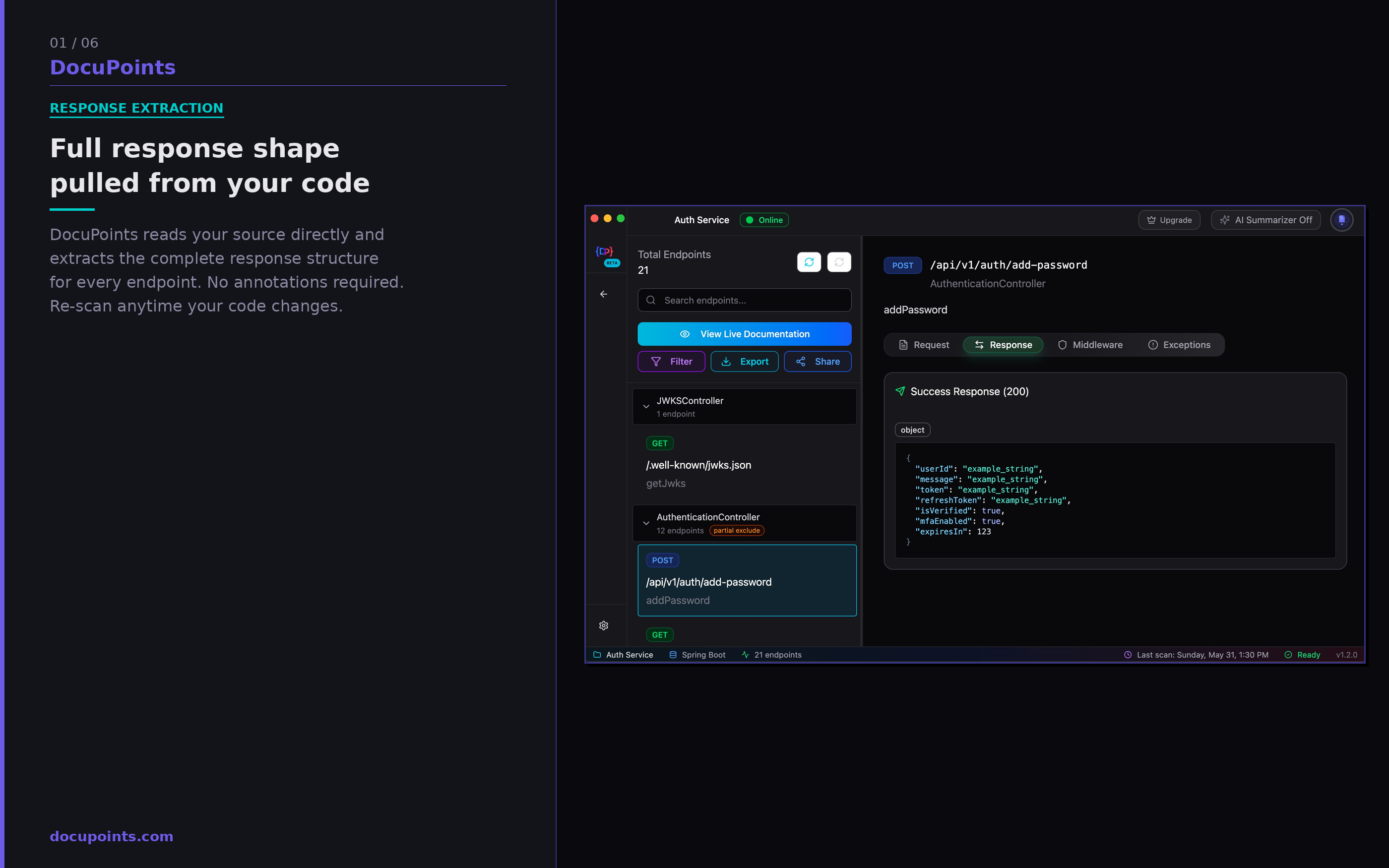Show the Exceptions tab
The image size is (1389, 868).
[x=1180, y=345]
